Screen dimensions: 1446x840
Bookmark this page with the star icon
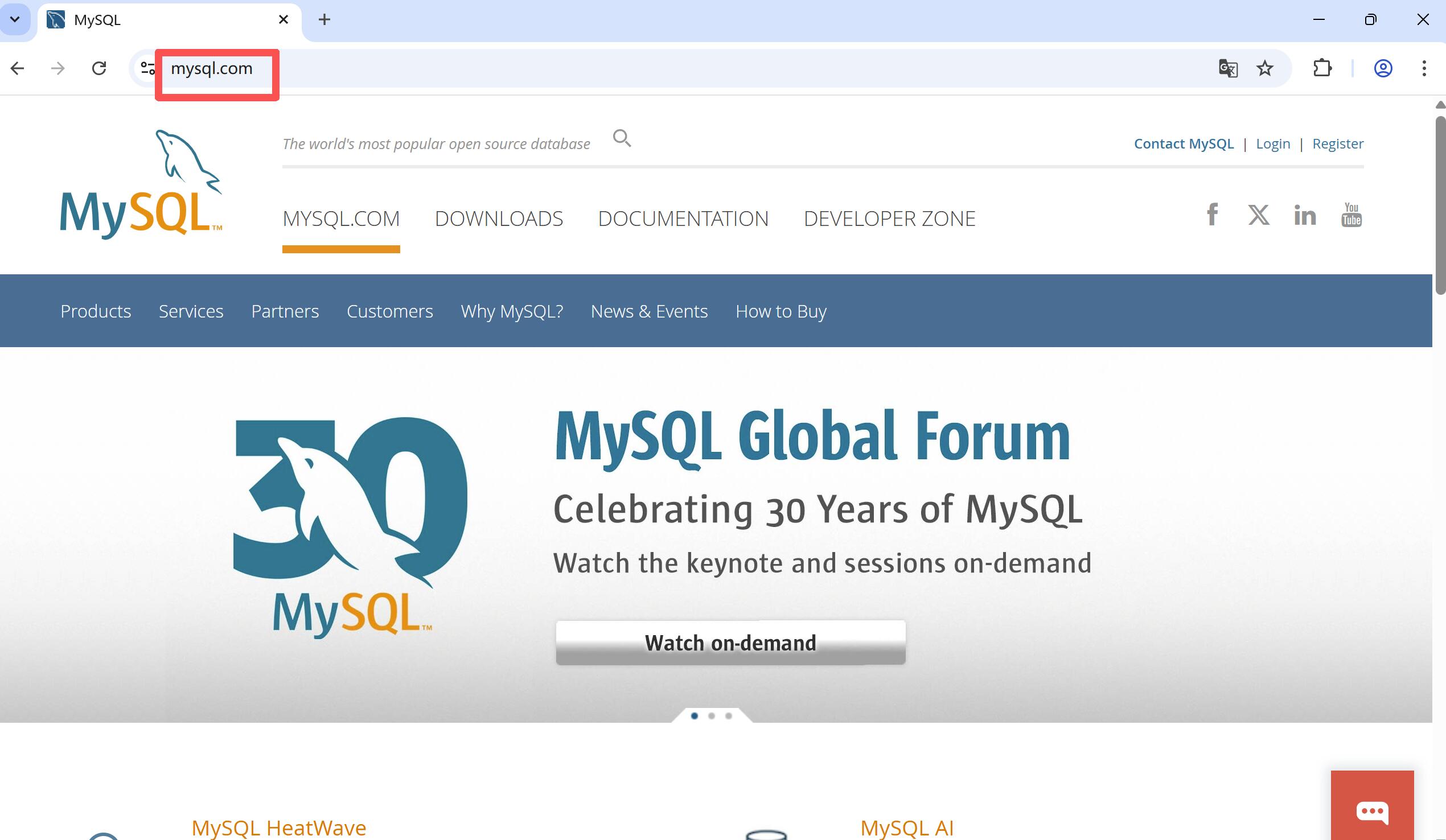pyautogui.click(x=1264, y=68)
